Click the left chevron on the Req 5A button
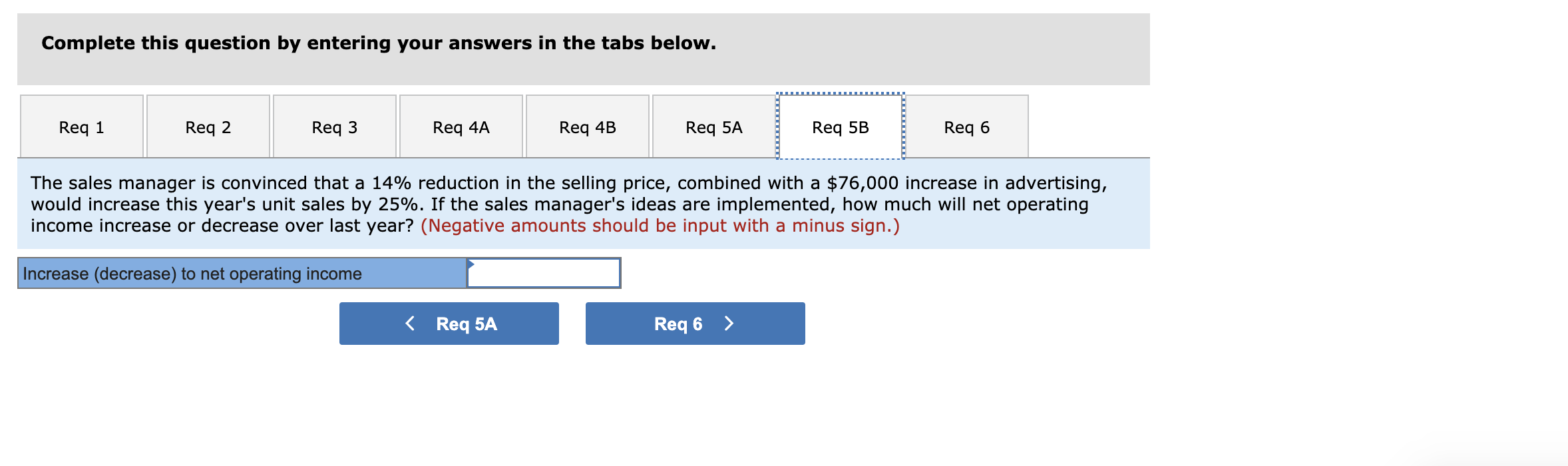Viewport: 1568px width, 466px height. pyautogui.click(x=410, y=324)
